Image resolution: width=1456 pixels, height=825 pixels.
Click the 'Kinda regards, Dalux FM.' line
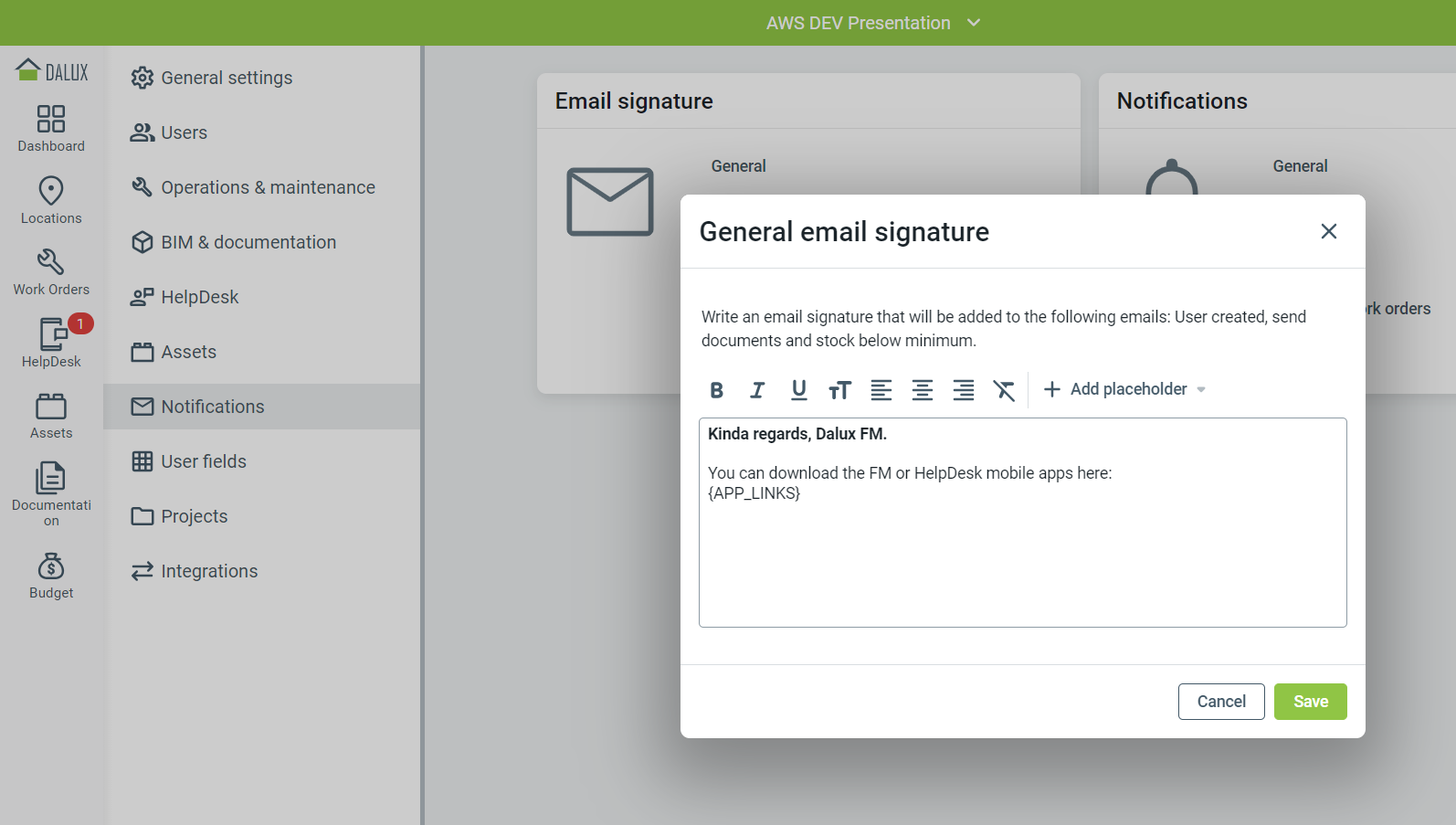tap(797, 434)
